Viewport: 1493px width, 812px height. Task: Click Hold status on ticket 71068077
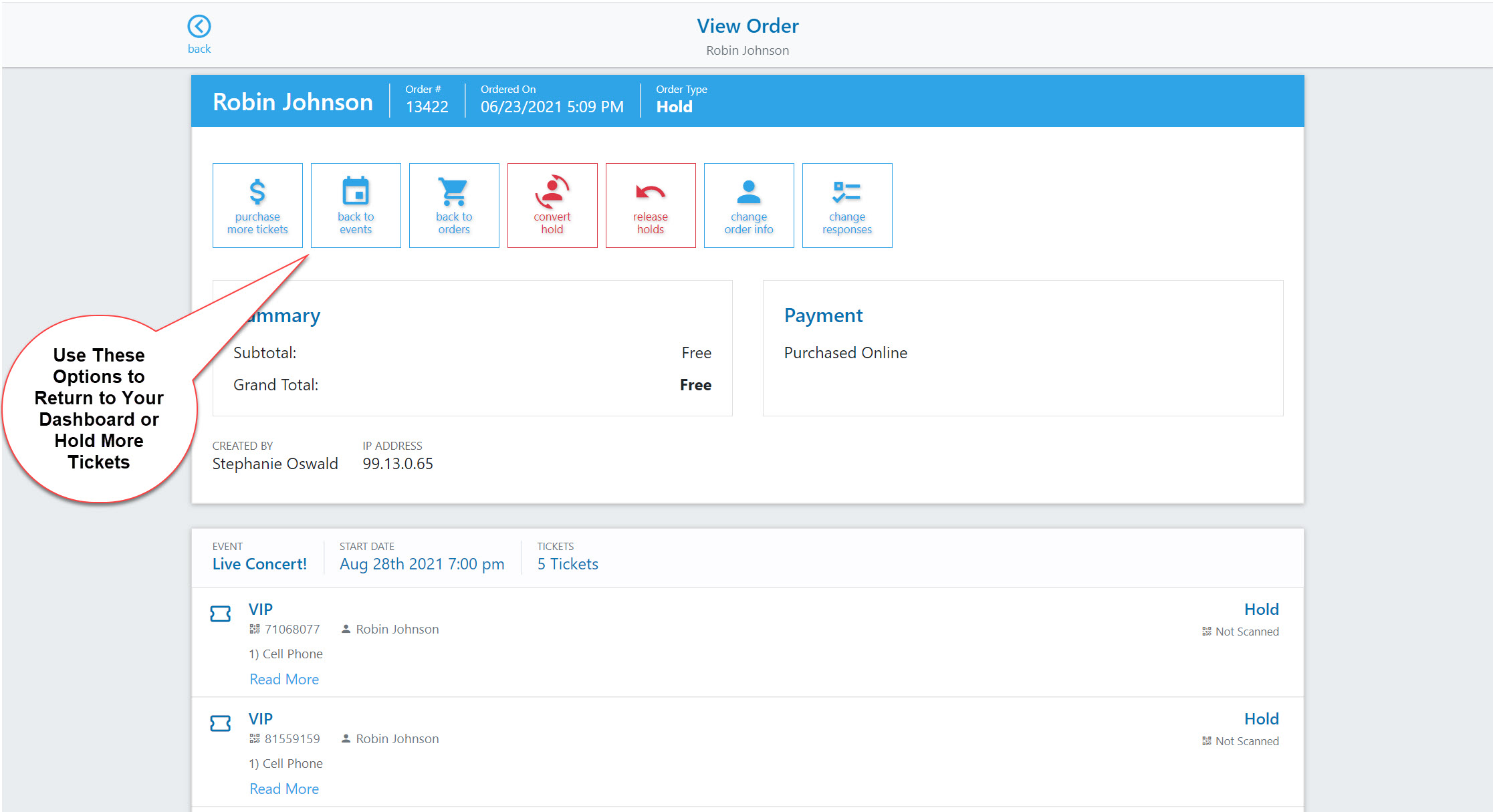pyautogui.click(x=1261, y=609)
